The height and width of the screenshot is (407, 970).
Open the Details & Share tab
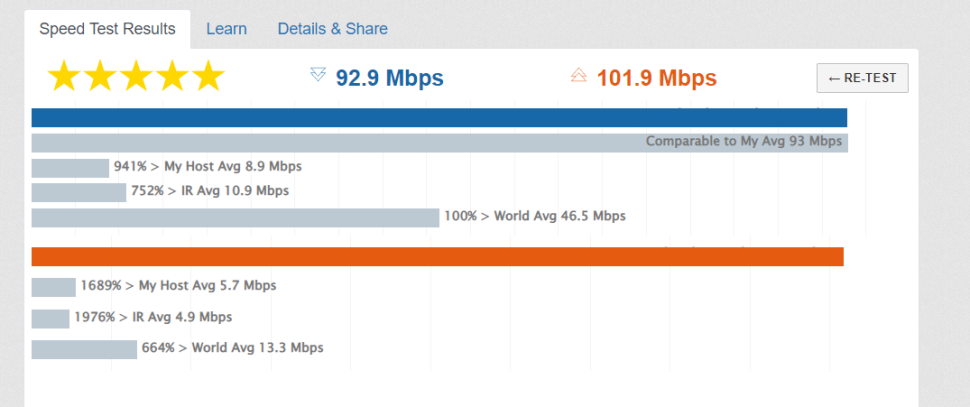333,29
